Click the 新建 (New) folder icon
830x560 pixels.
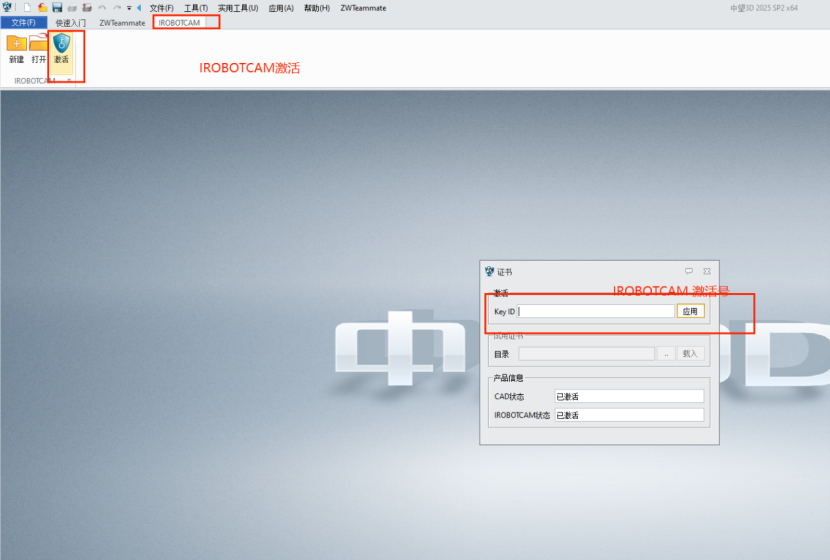[17, 43]
